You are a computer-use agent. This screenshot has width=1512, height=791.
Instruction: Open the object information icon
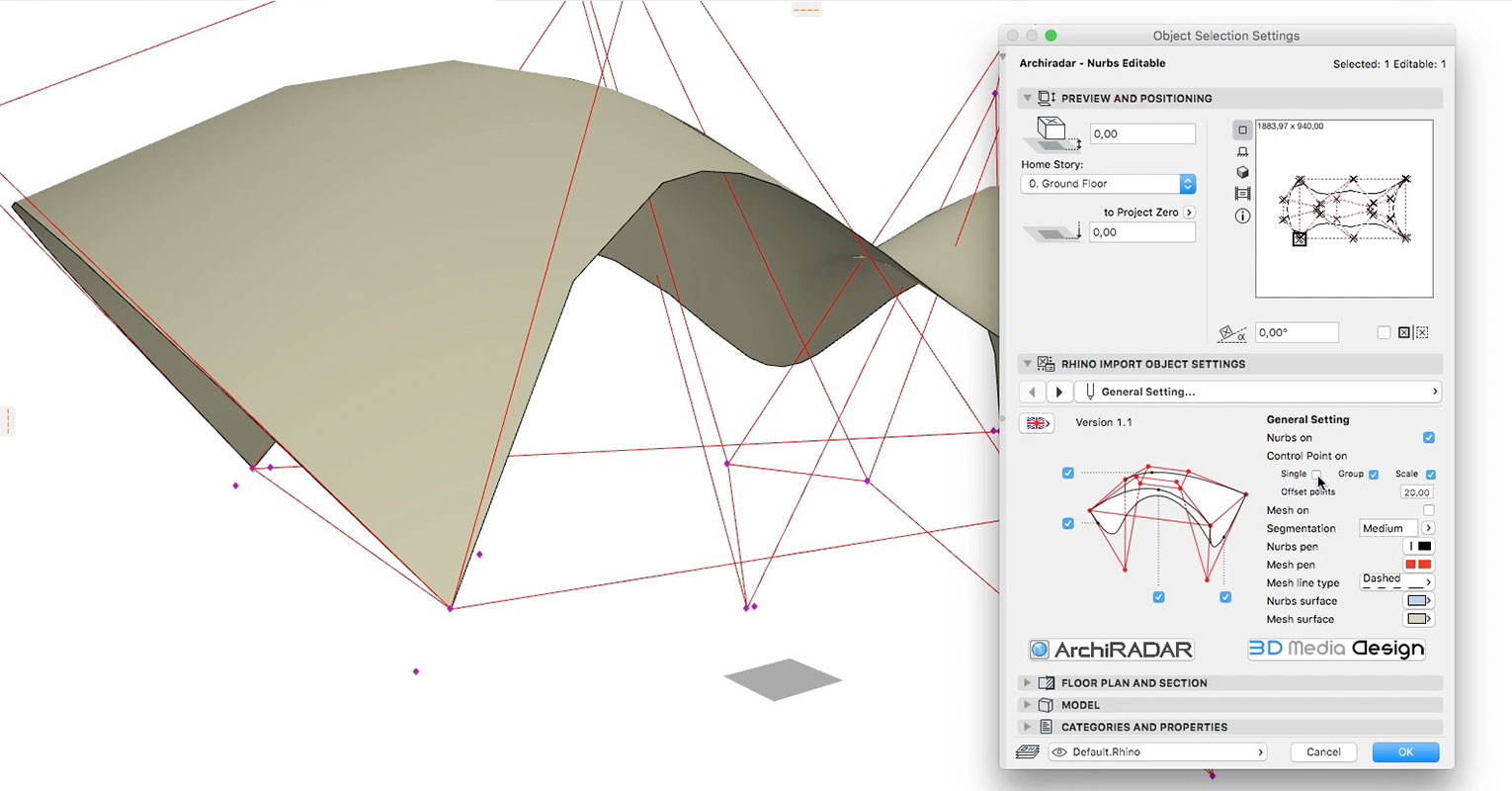click(1243, 216)
